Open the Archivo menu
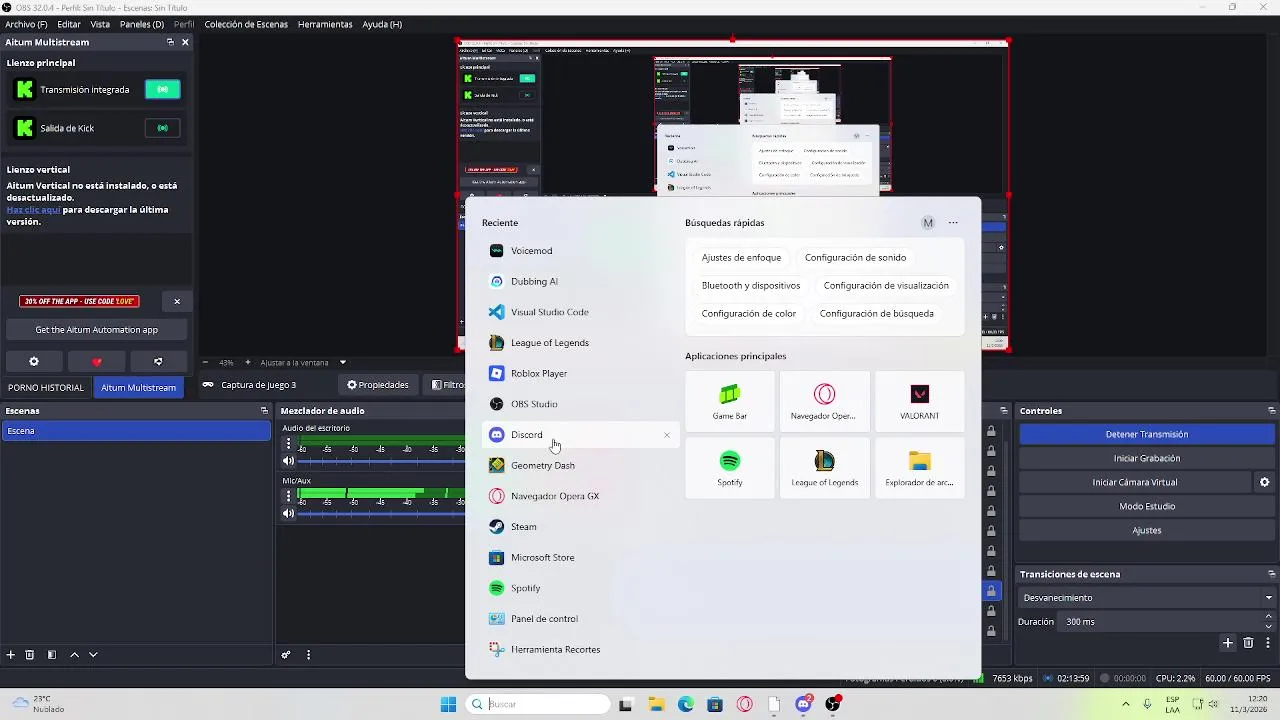 (x=26, y=24)
